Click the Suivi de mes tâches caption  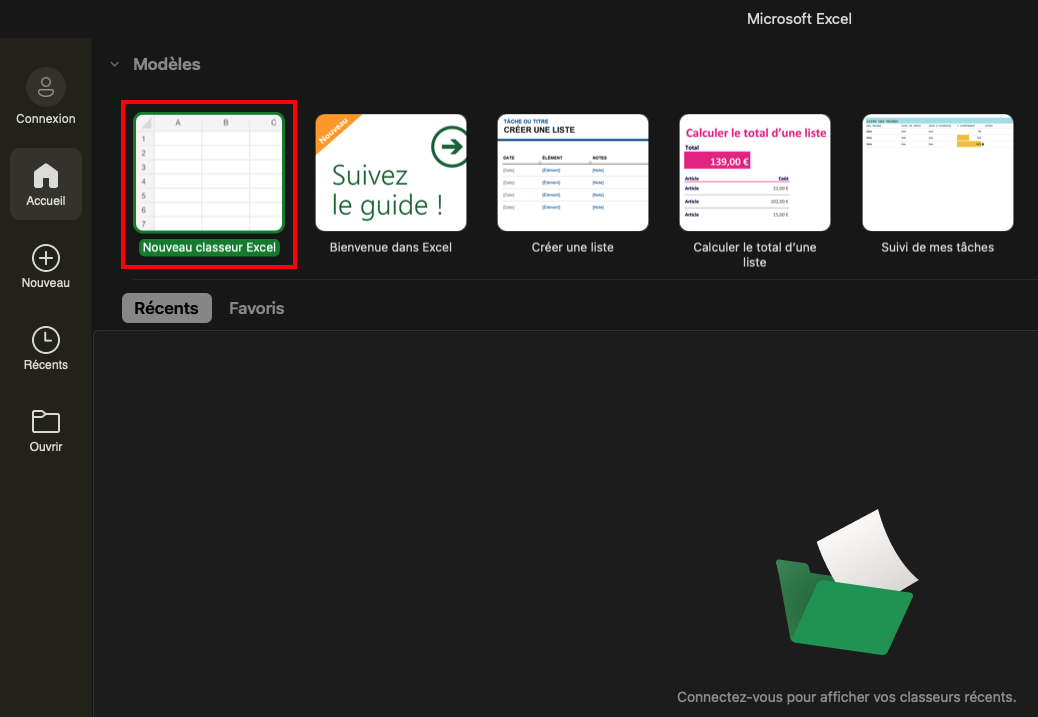tap(937, 247)
